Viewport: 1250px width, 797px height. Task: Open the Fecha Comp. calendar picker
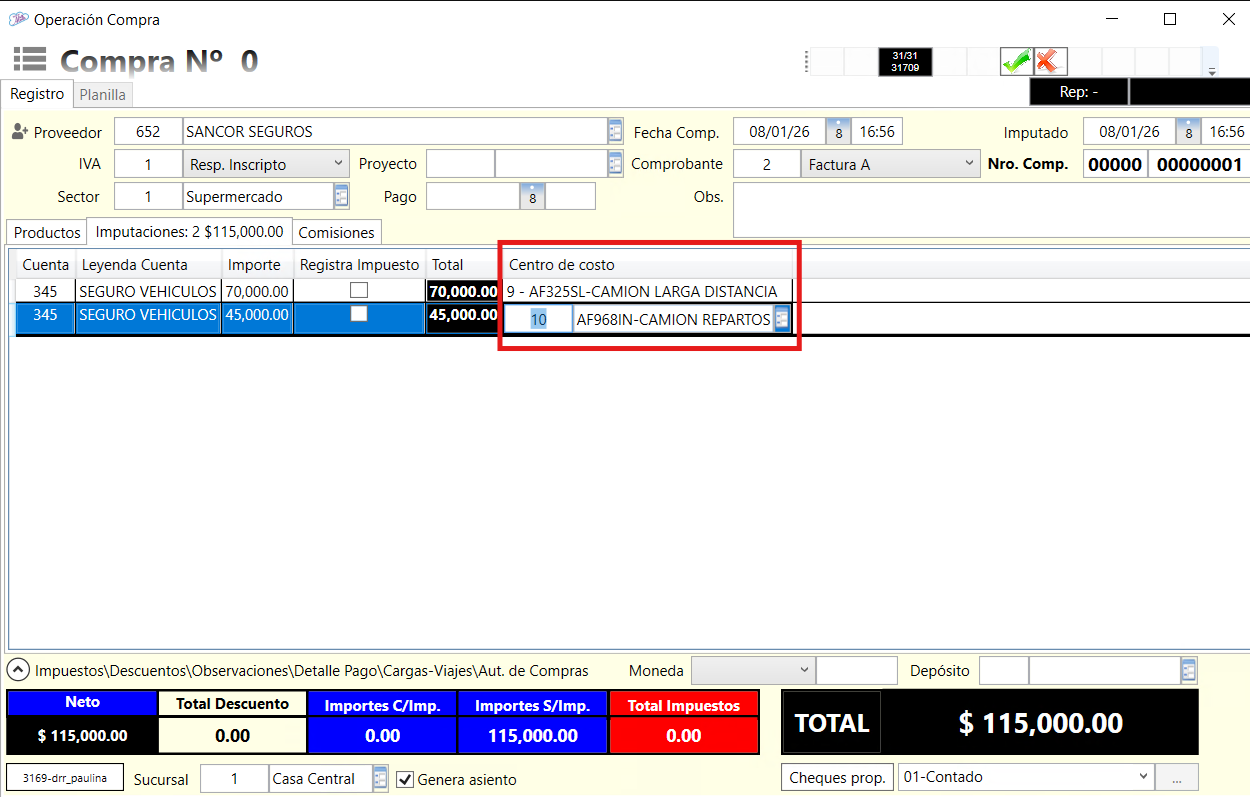click(838, 132)
